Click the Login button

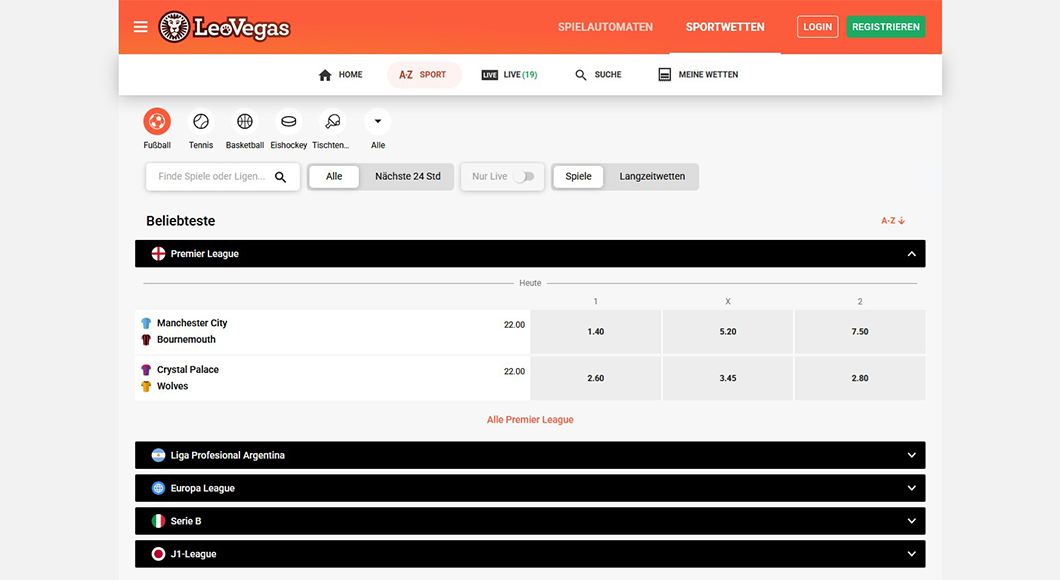[817, 27]
